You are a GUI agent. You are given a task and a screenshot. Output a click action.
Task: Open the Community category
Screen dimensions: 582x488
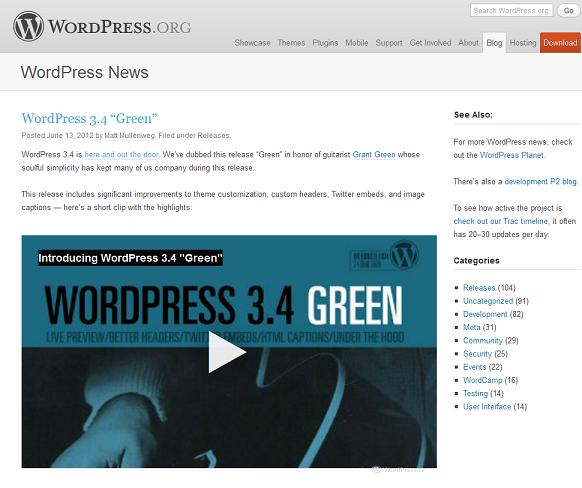pyautogui.click(x=483, y=341)
